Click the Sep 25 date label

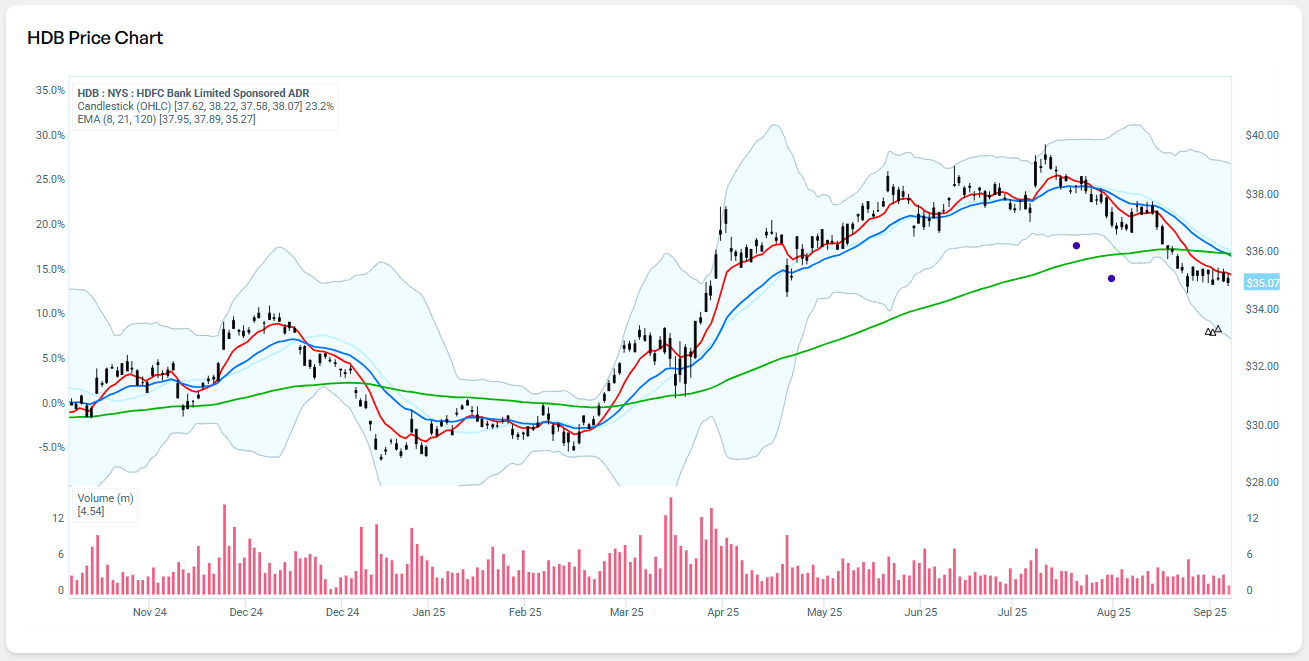(x=1210, y=612)
